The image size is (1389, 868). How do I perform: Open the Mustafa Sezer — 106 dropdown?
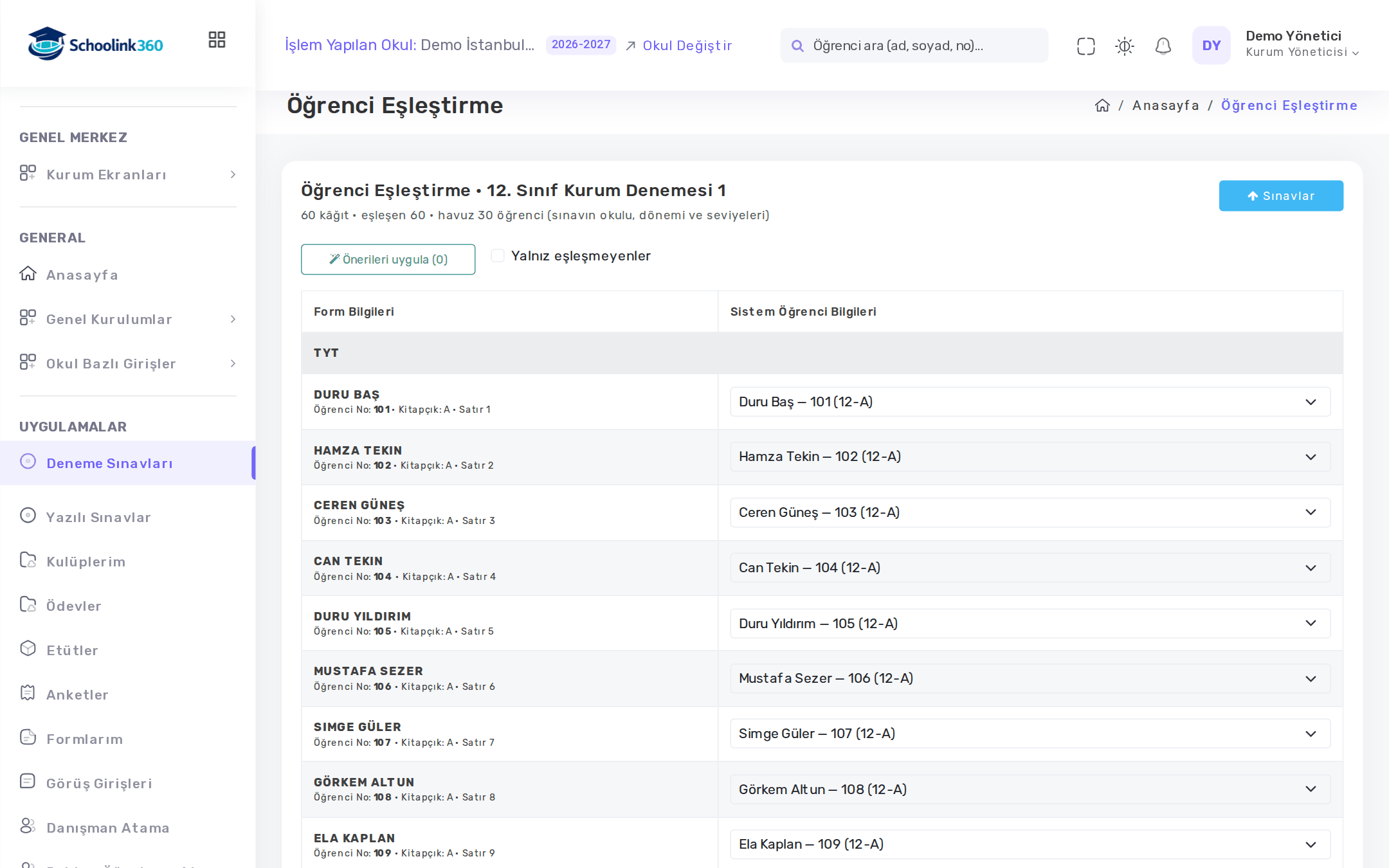1030,678
